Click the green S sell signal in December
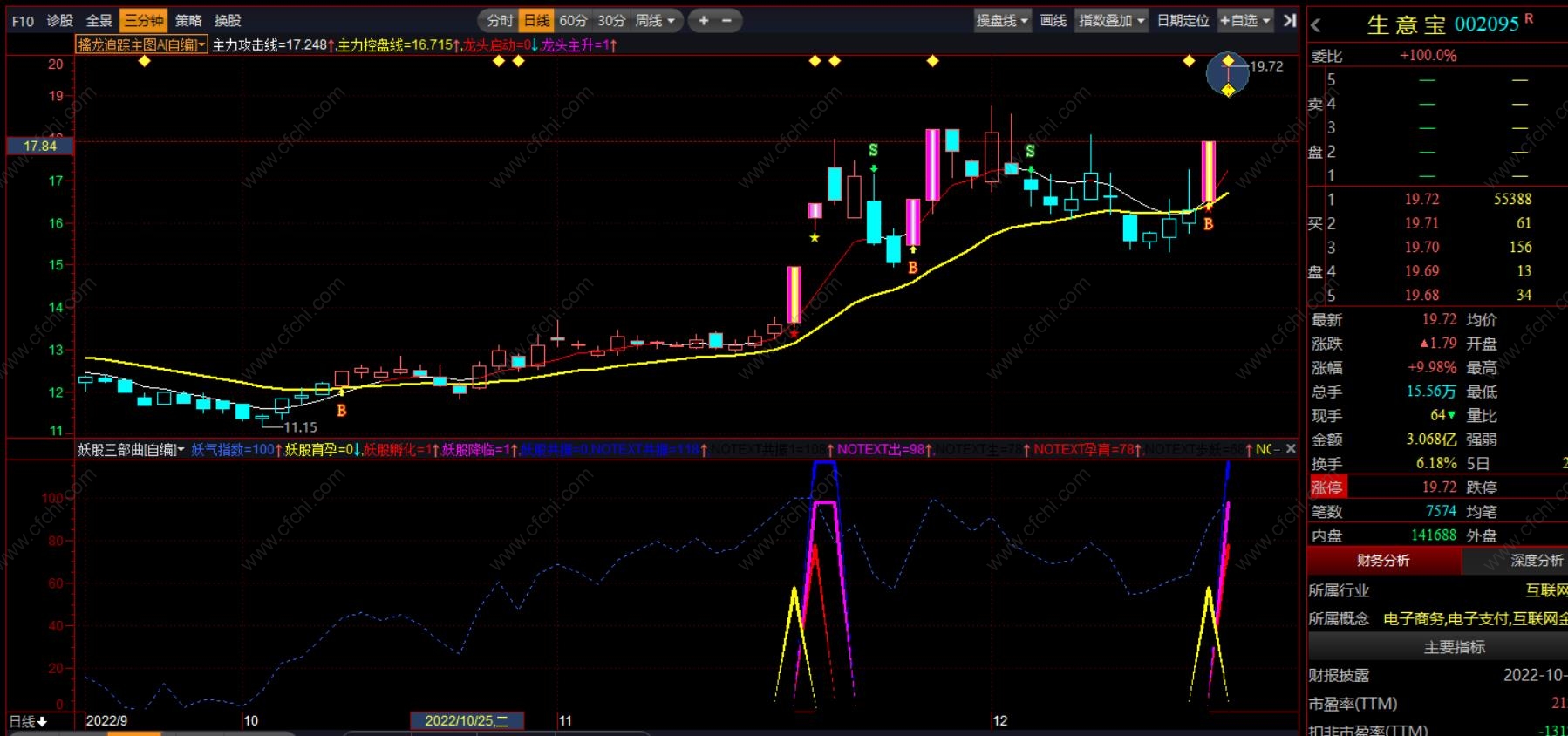The height and width of the screenshot is (736, 1568). tap(1030, 152)
